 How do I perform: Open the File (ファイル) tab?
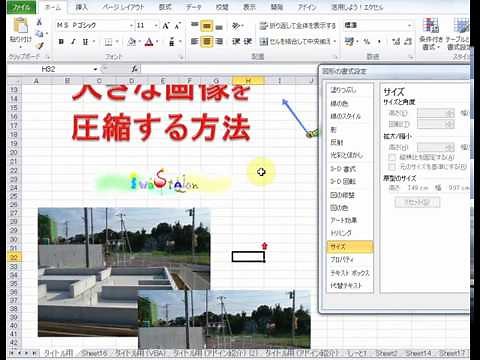click(22, 7)
